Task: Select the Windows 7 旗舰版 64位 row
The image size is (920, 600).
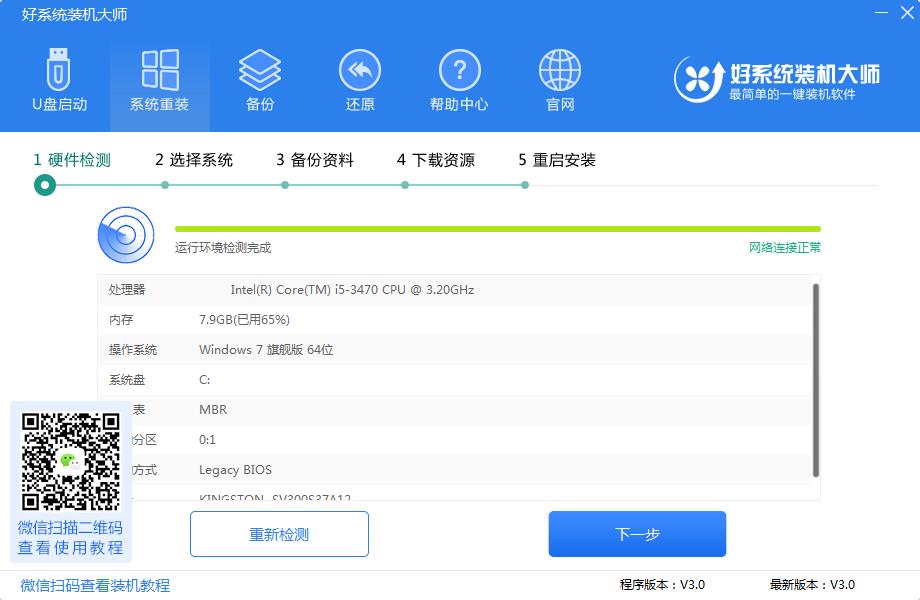Action: [455, 350]
